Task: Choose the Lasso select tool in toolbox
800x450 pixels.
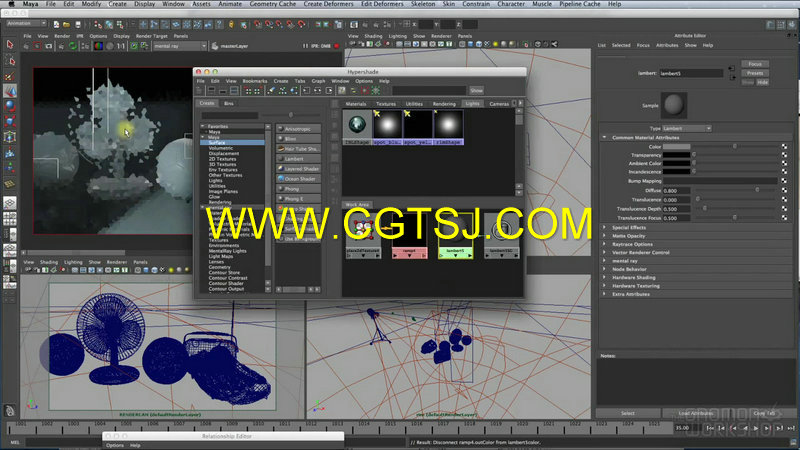Action: click(10, 61)
